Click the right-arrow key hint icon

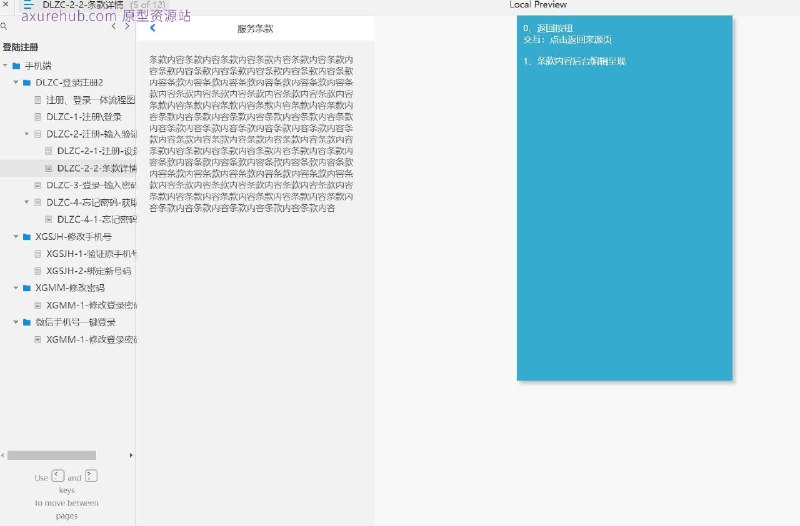click(x=91, y=476)
